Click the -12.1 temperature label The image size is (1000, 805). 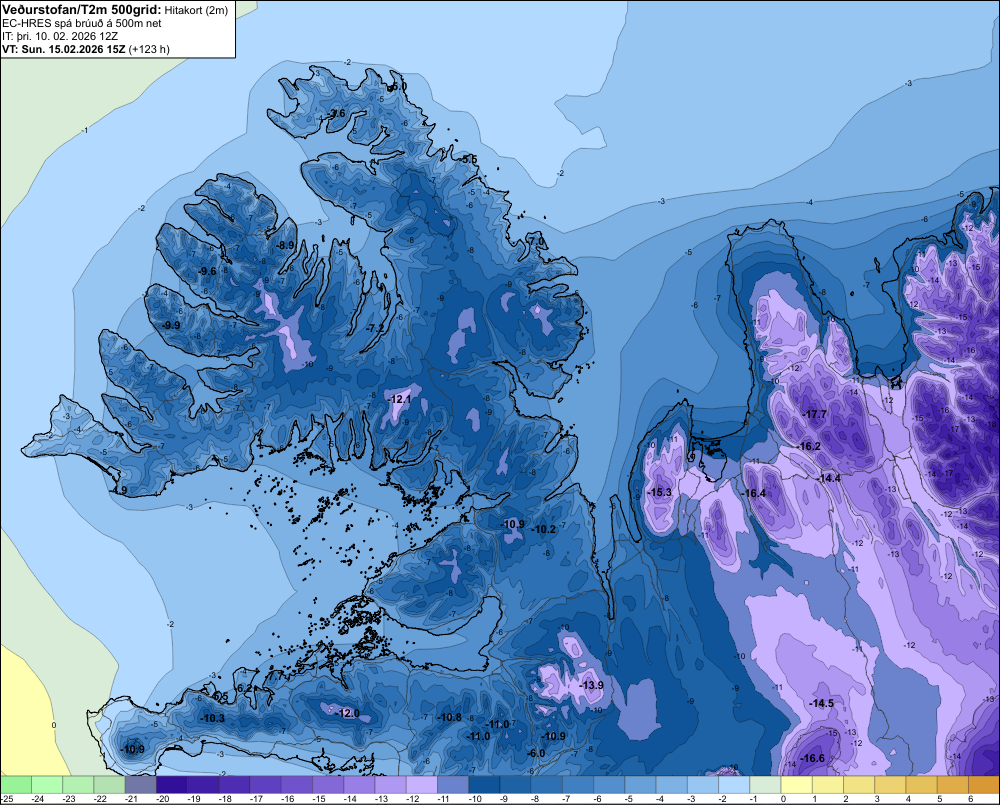pos(399,399)
